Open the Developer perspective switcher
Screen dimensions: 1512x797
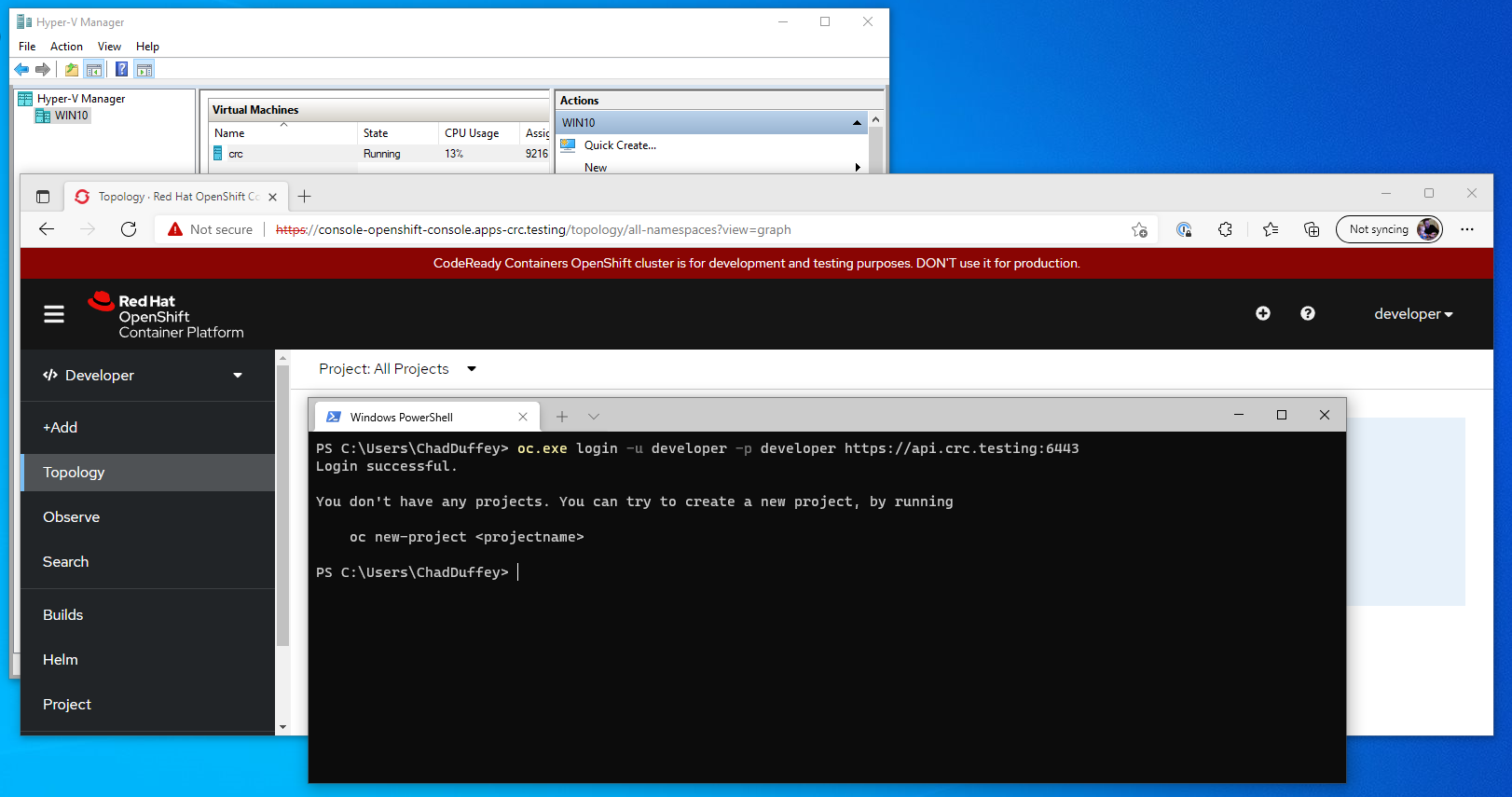click(x=143, y=375)
